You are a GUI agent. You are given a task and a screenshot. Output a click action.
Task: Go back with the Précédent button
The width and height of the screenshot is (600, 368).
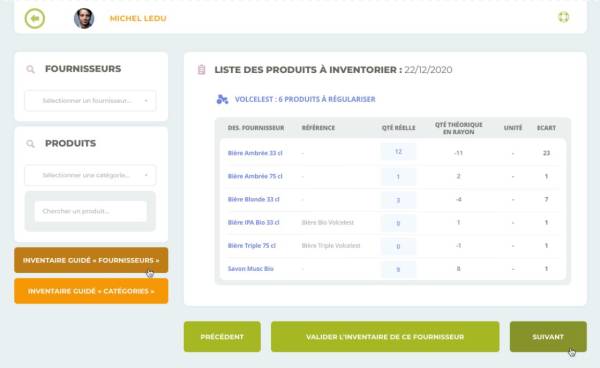222,337
